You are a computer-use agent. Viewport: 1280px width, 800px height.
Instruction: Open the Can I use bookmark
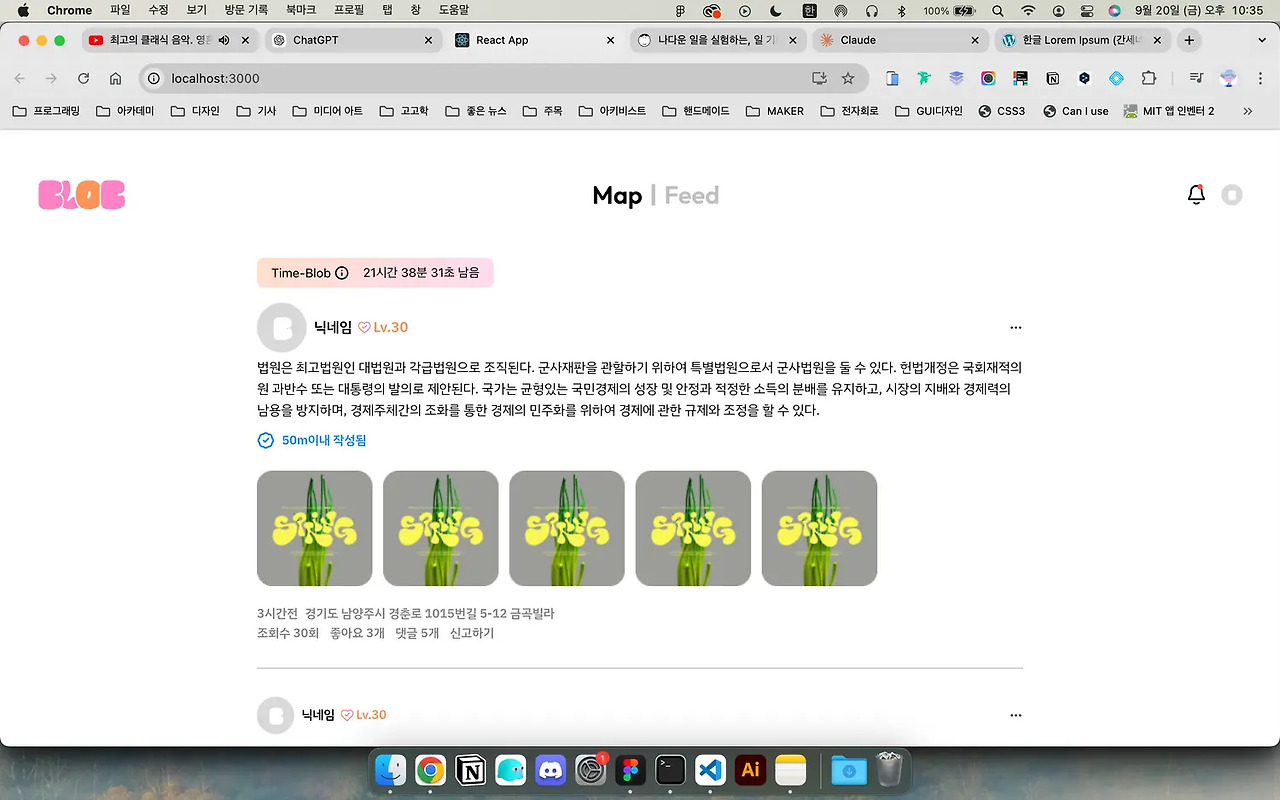point(1076,111)
